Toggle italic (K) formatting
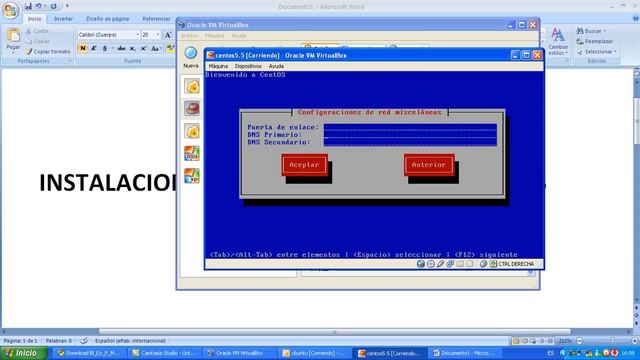The image size is (640, 360). tap(93, 48)
